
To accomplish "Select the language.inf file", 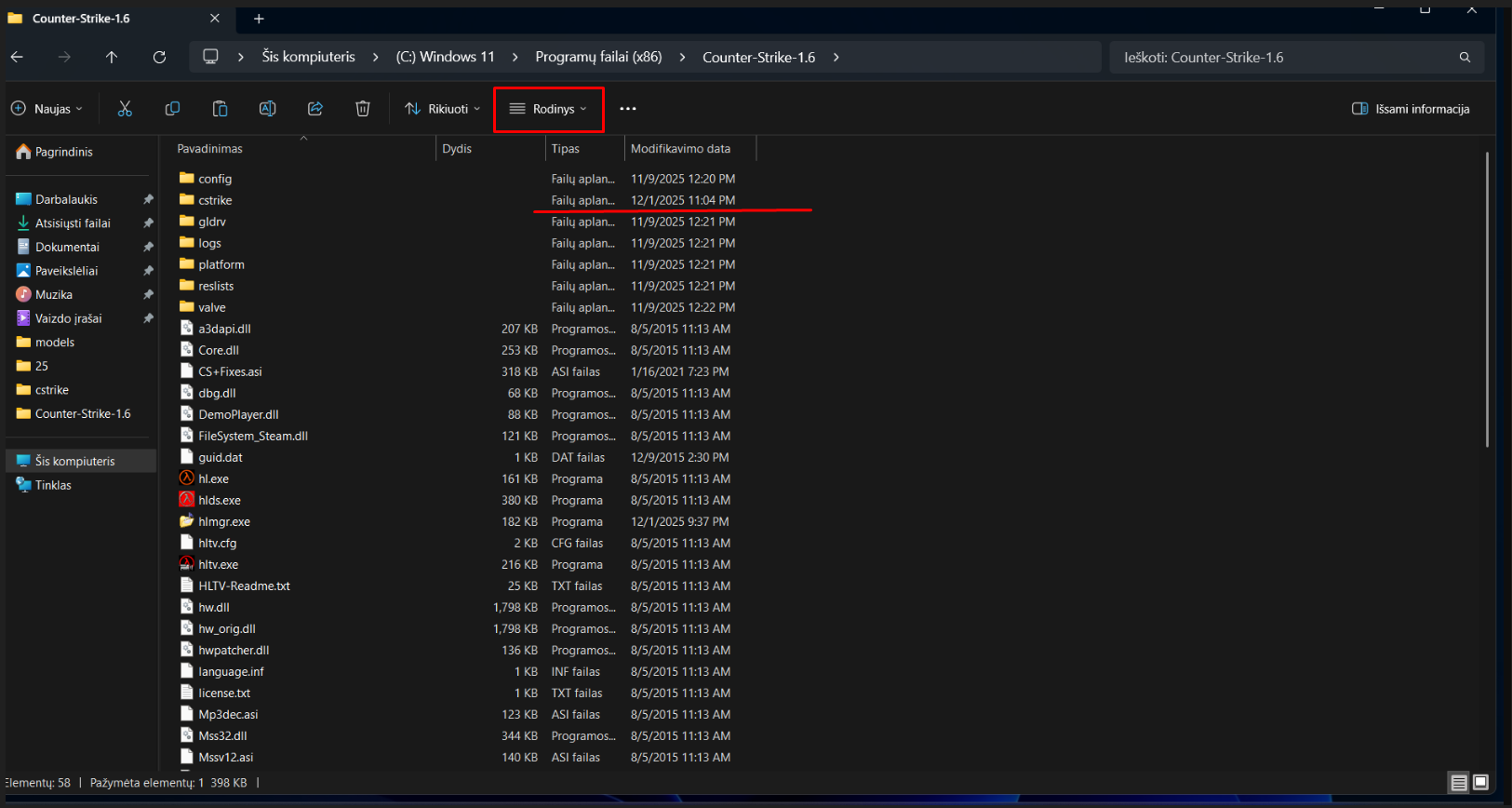I will (231, 671).
